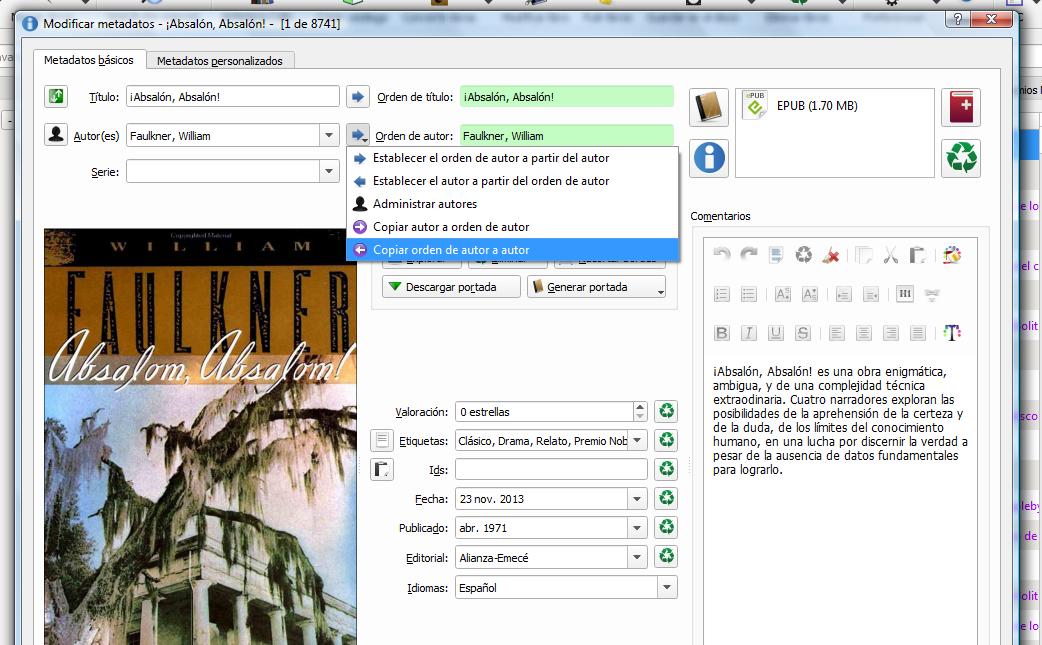Toggle strikethrough formatting
The width and height of the screenshot is (1042, 645).
[803, 333]
